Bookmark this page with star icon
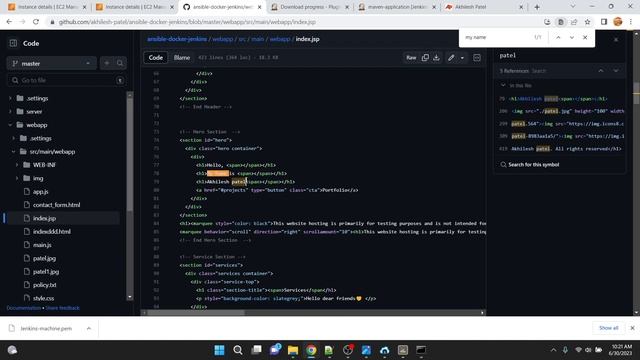 587,22
